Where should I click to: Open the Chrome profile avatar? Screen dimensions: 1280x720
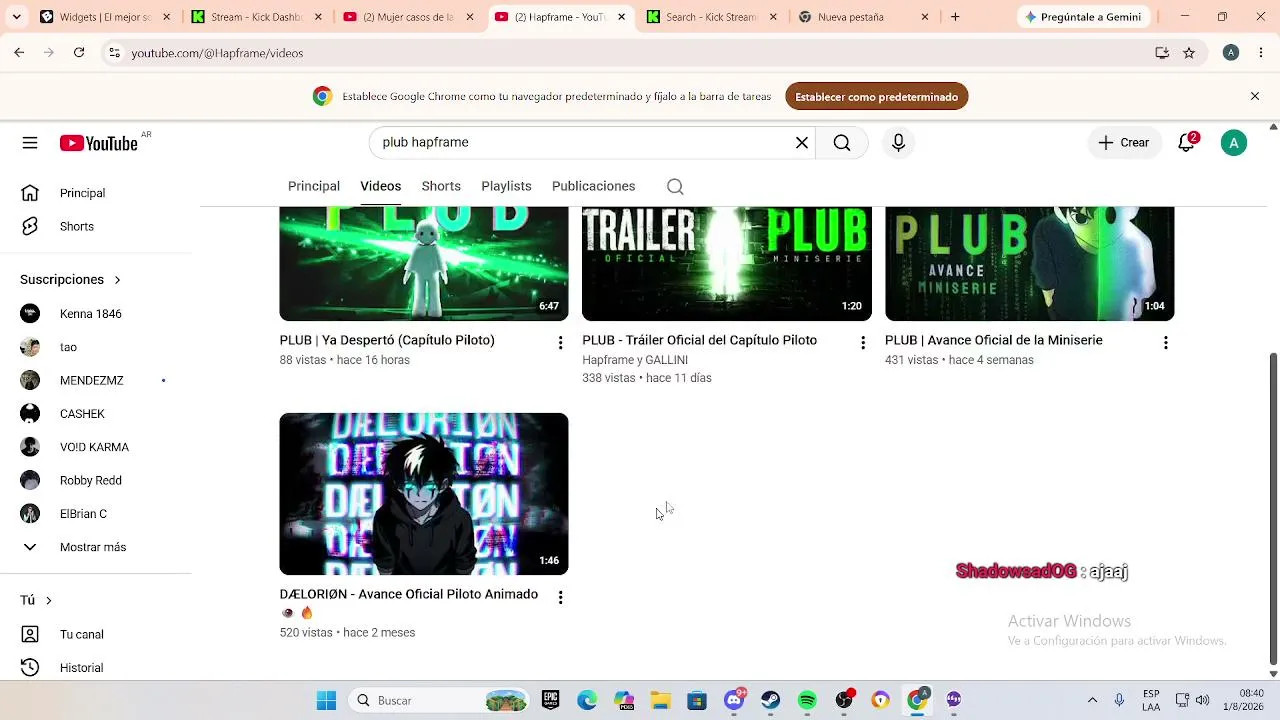point(1231,53)
